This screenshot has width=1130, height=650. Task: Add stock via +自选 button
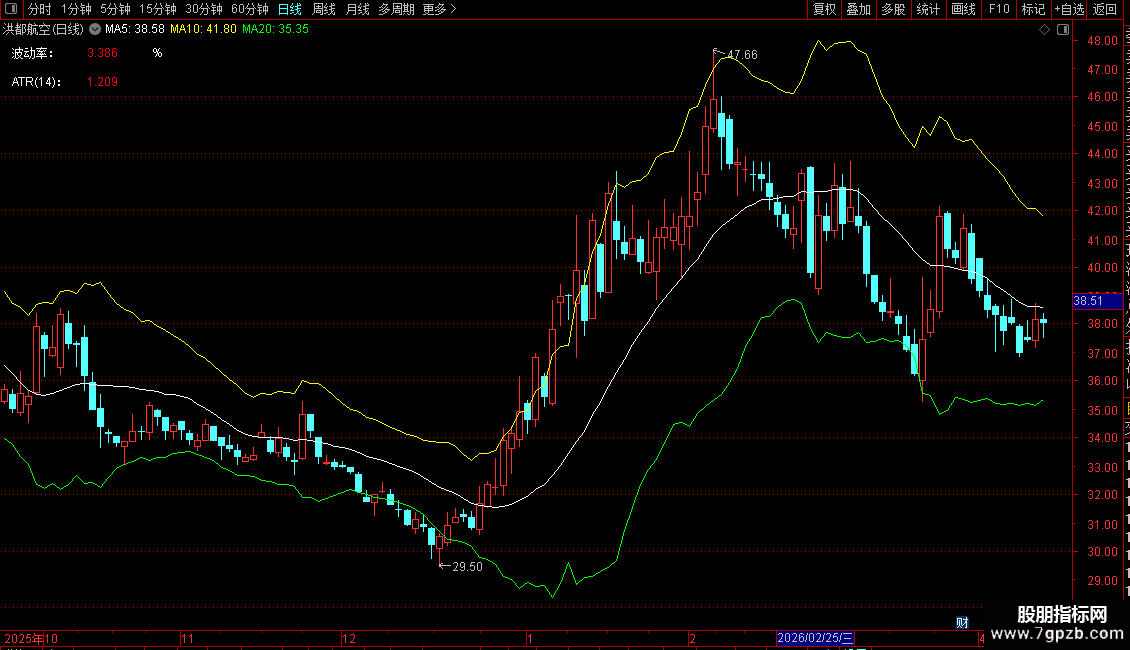(1069, 9)
